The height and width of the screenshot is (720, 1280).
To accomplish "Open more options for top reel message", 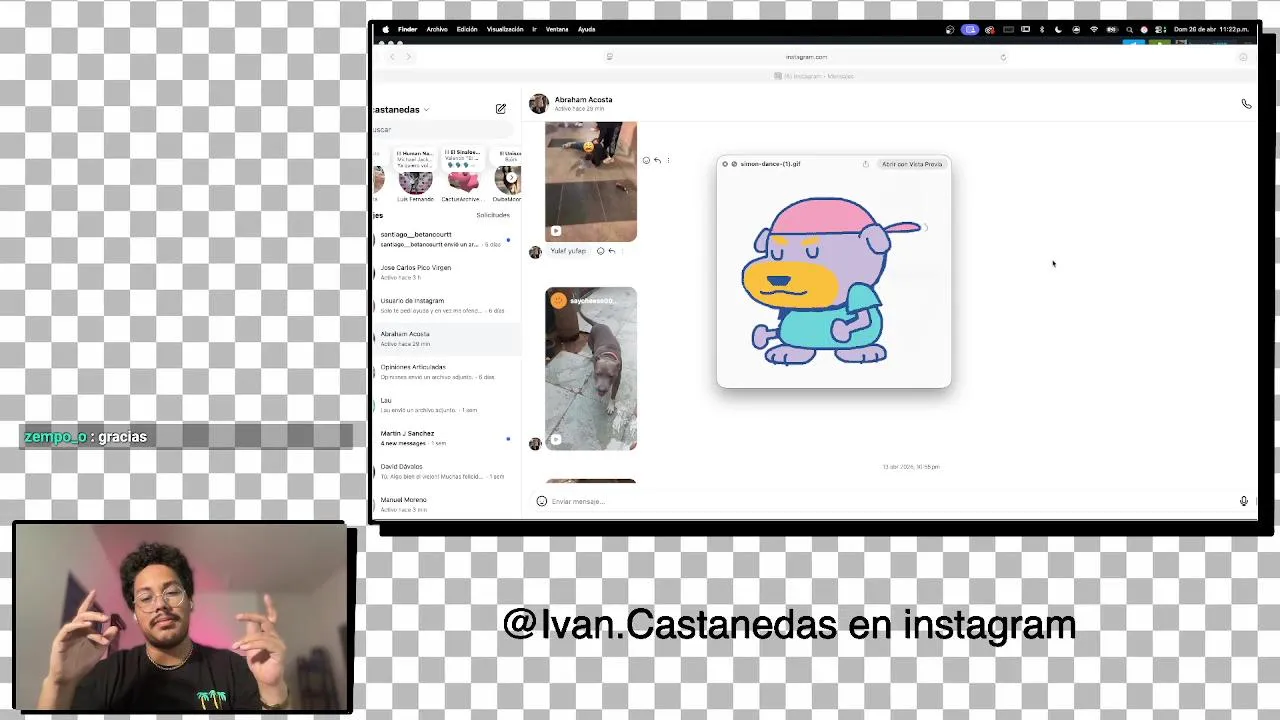I will click(x=668, y=160).
